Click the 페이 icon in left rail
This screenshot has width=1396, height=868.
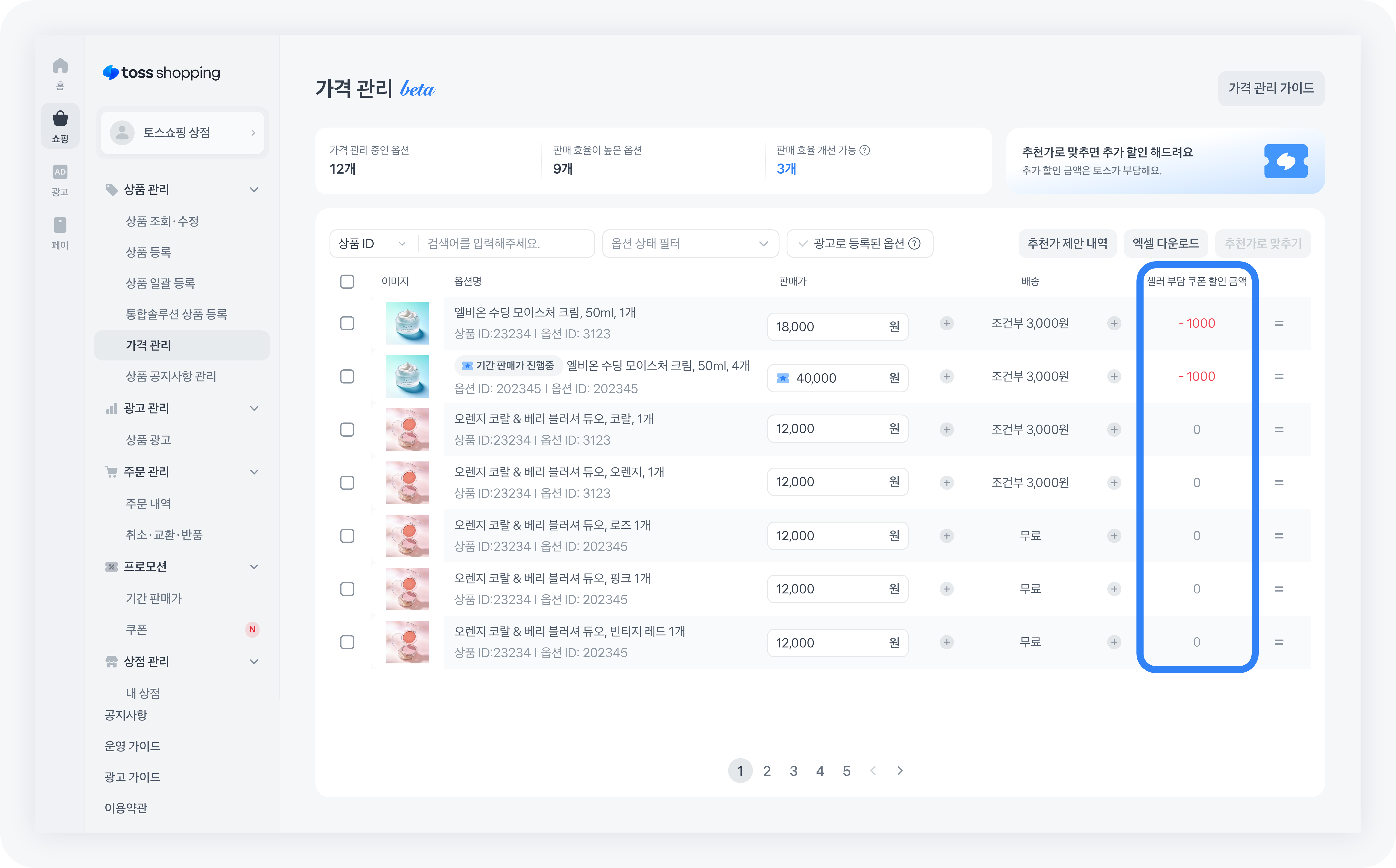(x=60, y=225)
